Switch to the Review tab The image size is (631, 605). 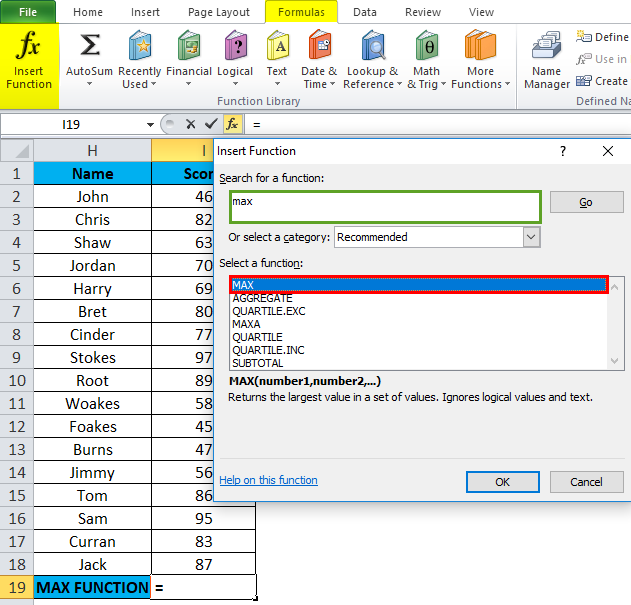point(423,12)
